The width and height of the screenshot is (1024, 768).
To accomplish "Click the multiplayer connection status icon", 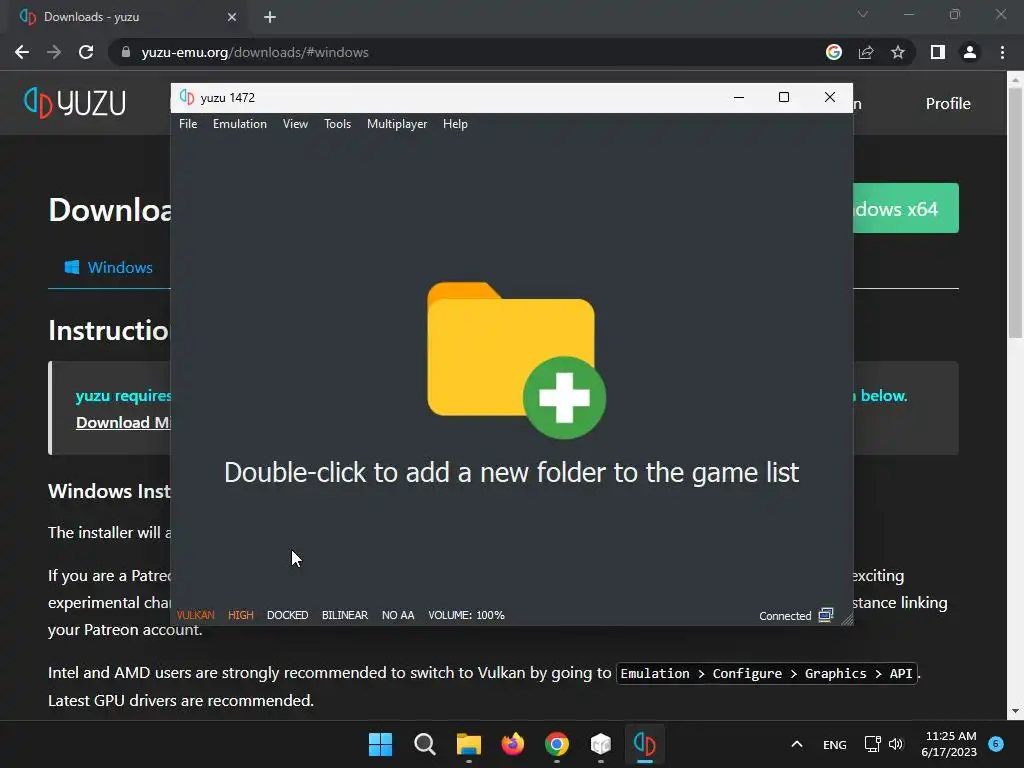I will pos(826,615).
